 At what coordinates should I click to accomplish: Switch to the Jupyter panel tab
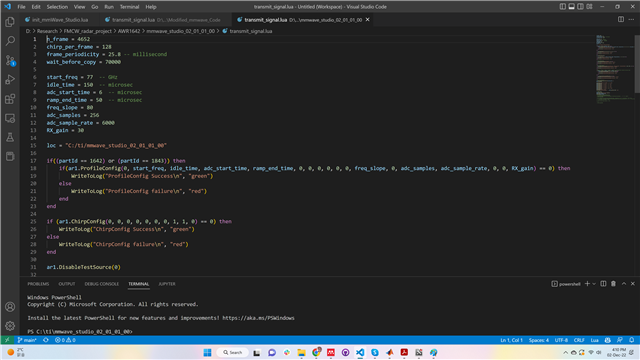167,284
